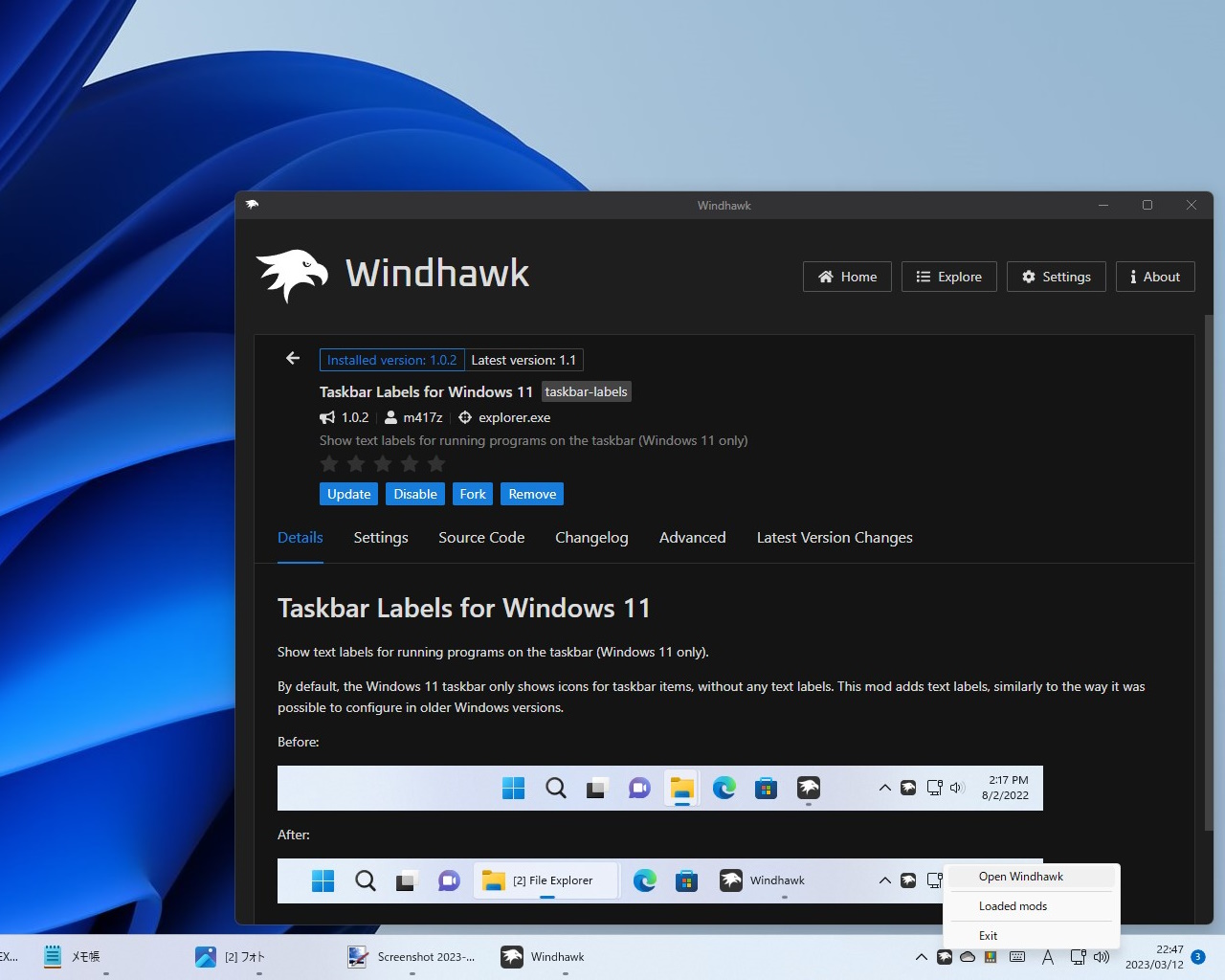Switch to the Source Code tab
The height and width of the screenshot is (980, 1225).
coord(481,538)
